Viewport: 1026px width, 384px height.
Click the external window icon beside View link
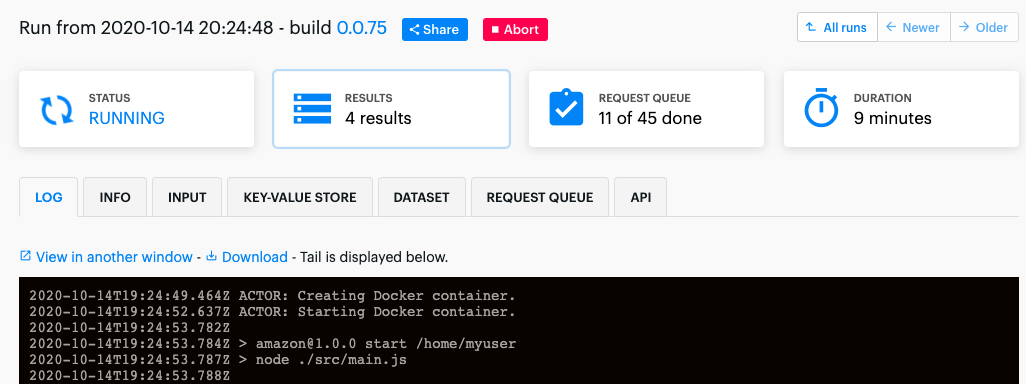26,256
